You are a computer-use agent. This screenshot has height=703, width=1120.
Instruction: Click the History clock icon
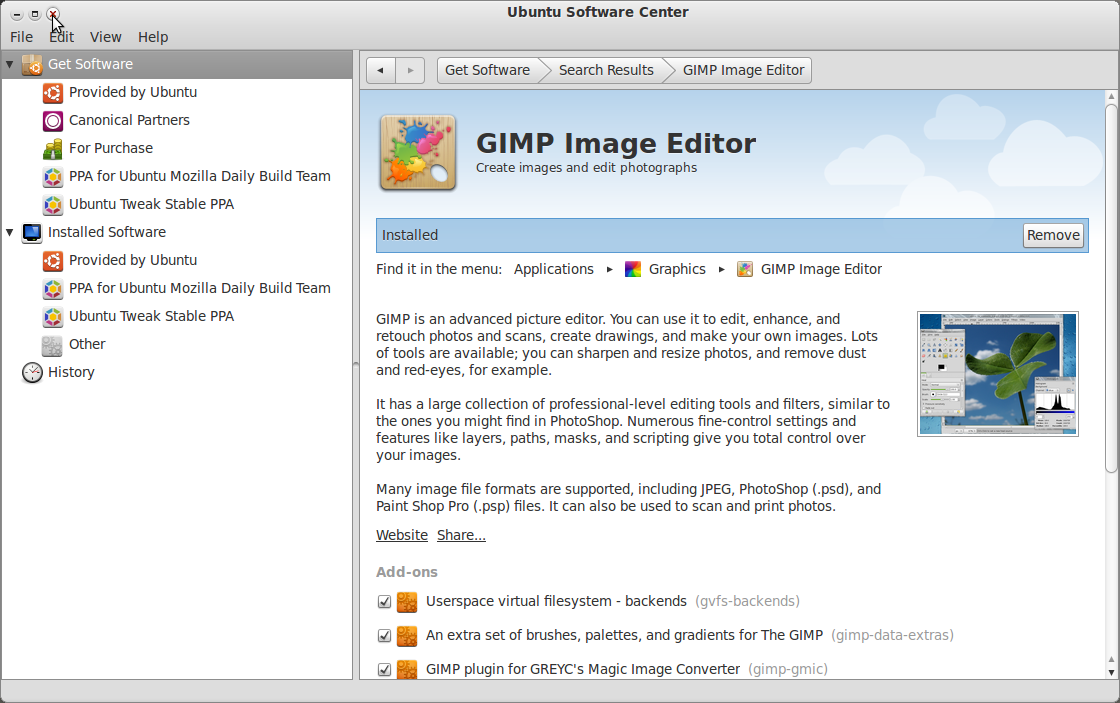pos(32,373)
